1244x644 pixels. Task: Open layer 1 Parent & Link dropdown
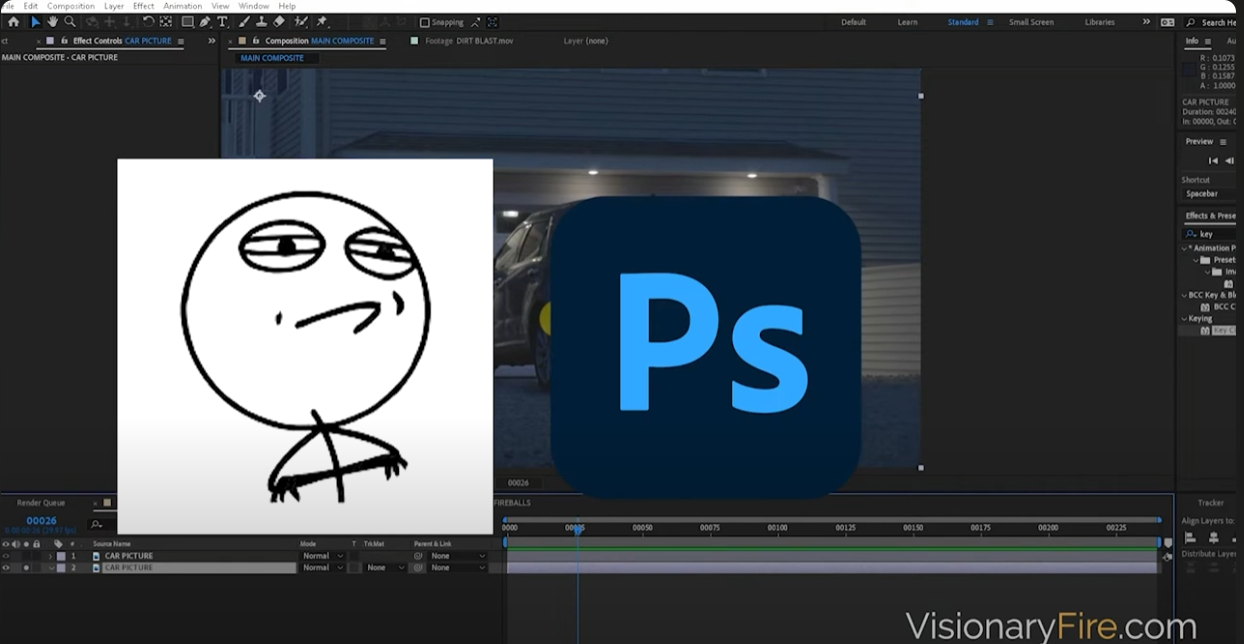pos(458,556)
